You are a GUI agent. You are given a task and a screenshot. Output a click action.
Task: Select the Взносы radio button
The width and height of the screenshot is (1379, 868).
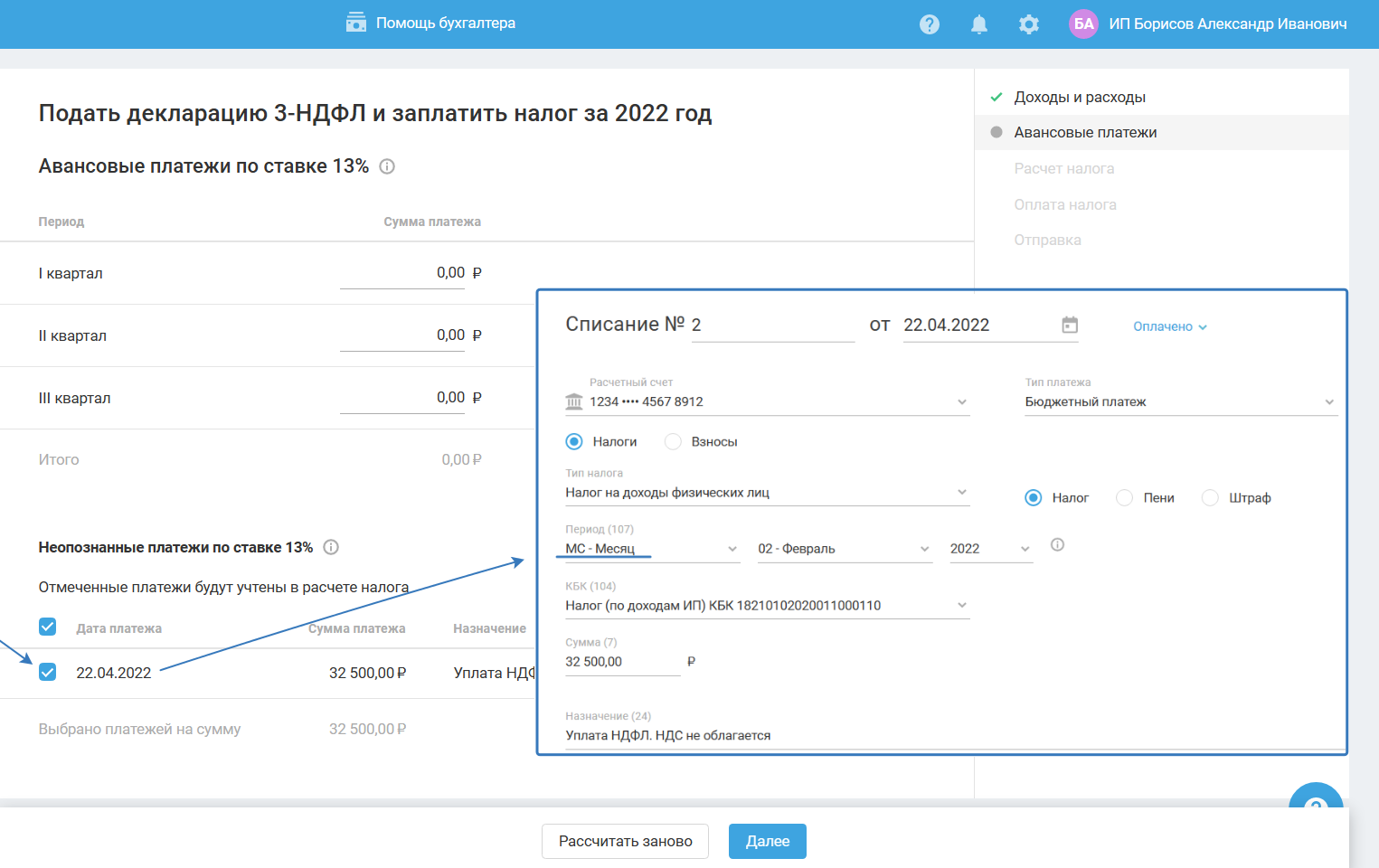coord(673,441)
